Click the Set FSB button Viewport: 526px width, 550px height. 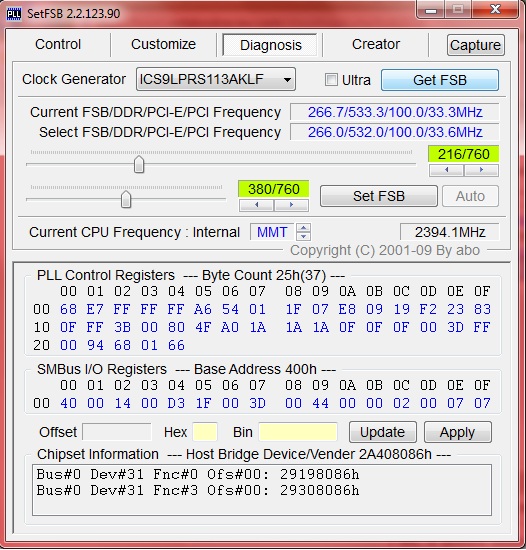pos(379,196)
